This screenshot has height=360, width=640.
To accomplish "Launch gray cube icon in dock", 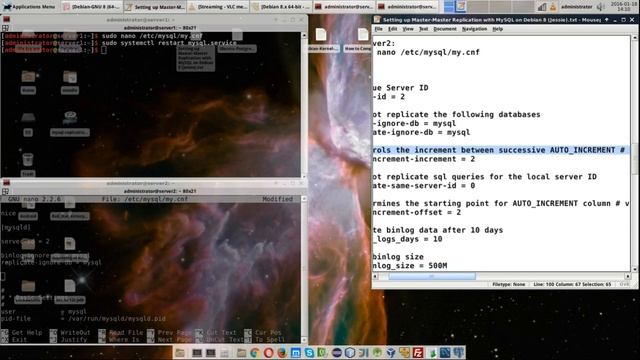I will pyautogui.click(x=350, y=352).
